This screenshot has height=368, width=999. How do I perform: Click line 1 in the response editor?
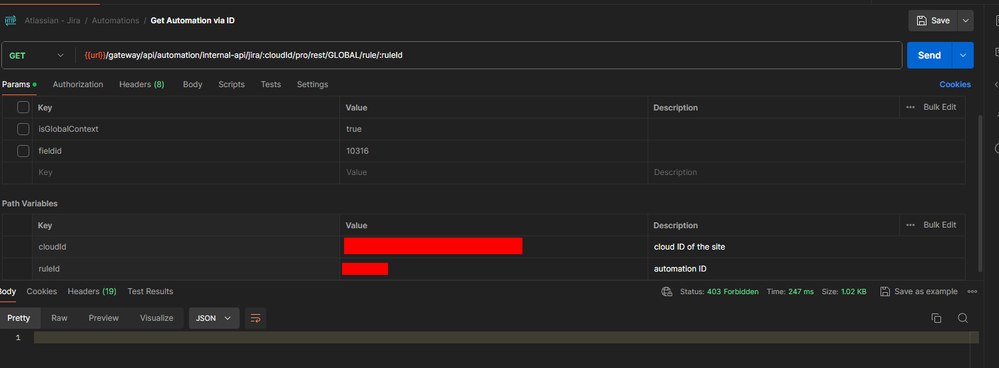pyautogui.click(x=506, y=337)
